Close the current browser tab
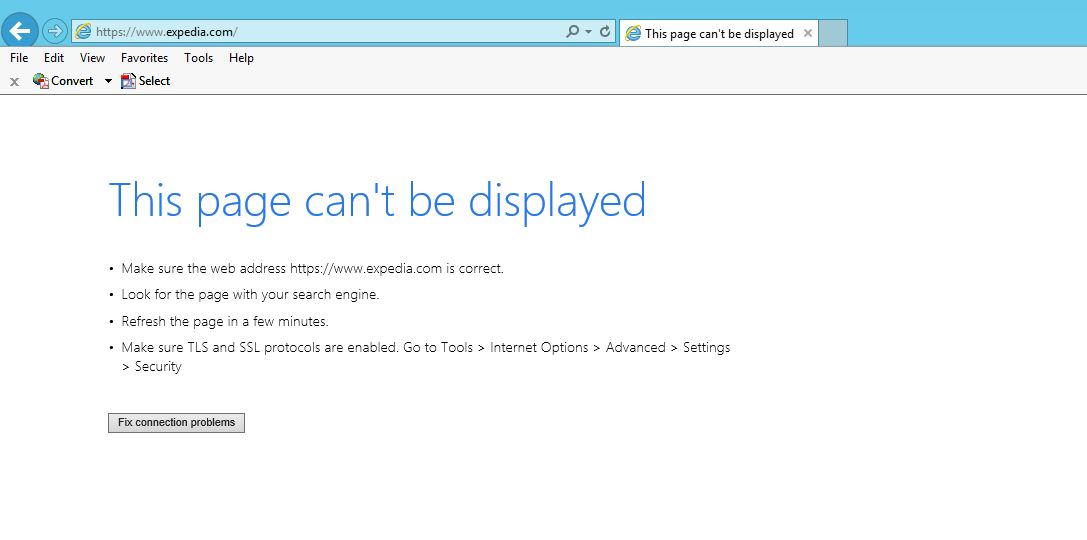1087x540 pixels. tap(808, 33)
